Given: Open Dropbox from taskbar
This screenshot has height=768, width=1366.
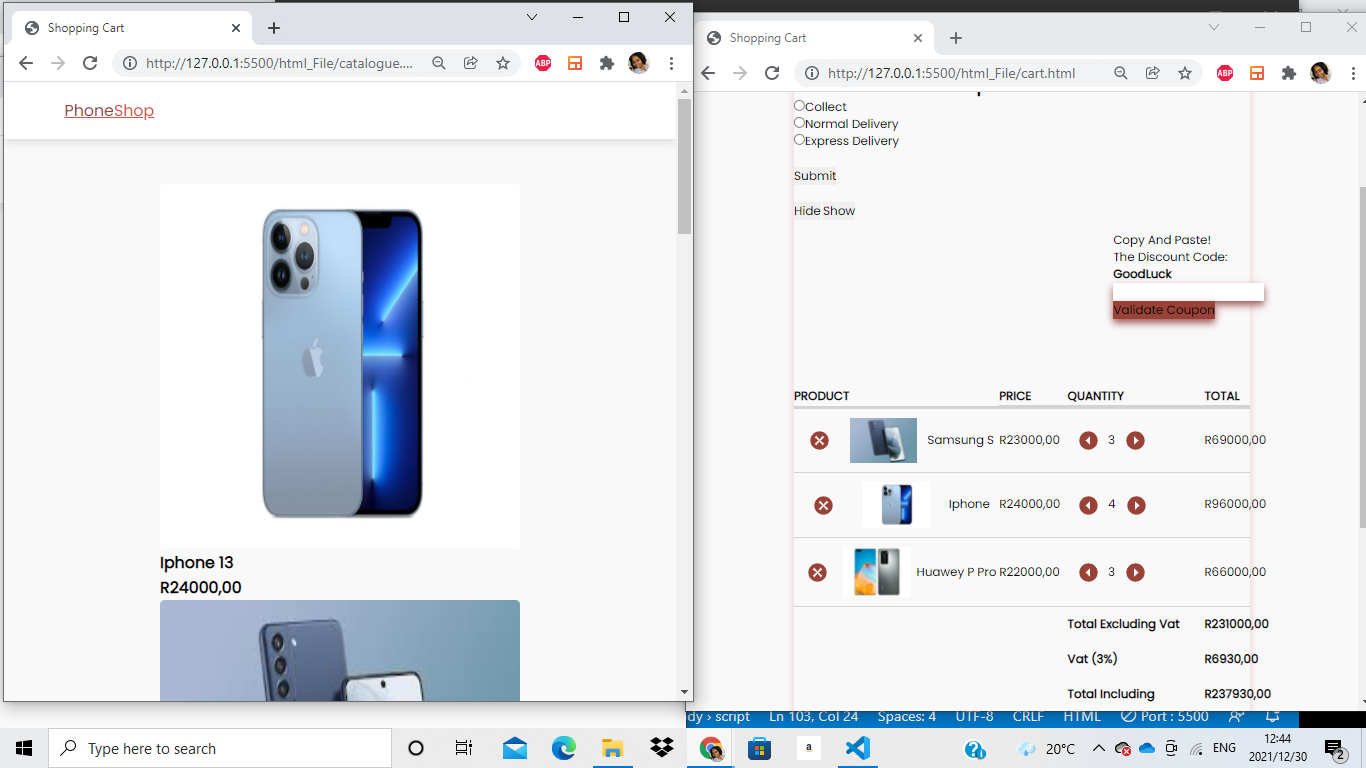Looking at the screenshot, I should pos(662,748).
